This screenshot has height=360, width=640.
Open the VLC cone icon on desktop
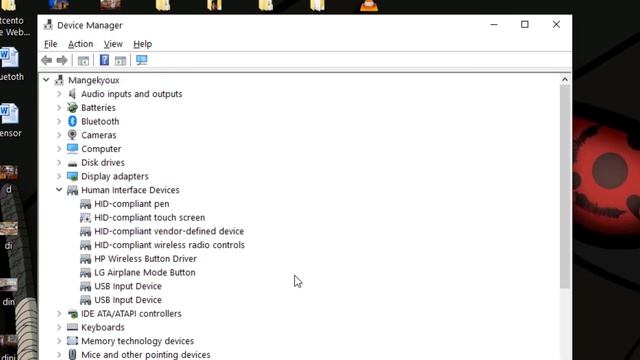click(x=369, y=5)
